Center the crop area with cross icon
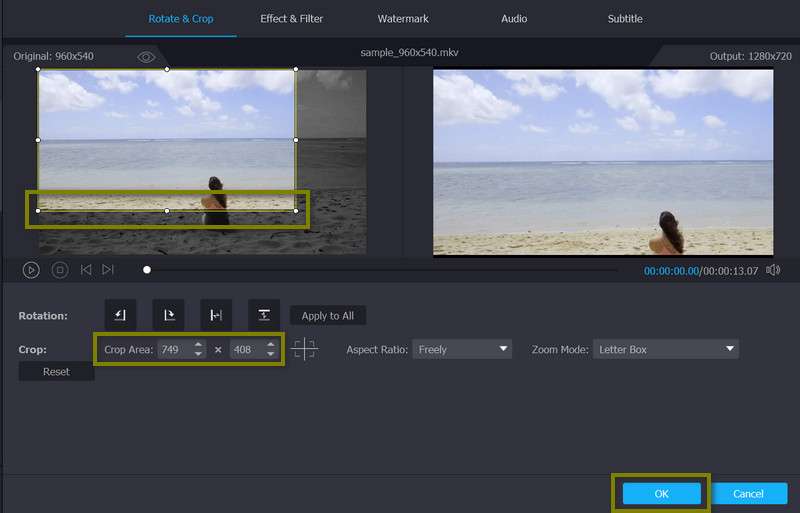The width and height of the screenshot is (800, 513). pos(305,350)
